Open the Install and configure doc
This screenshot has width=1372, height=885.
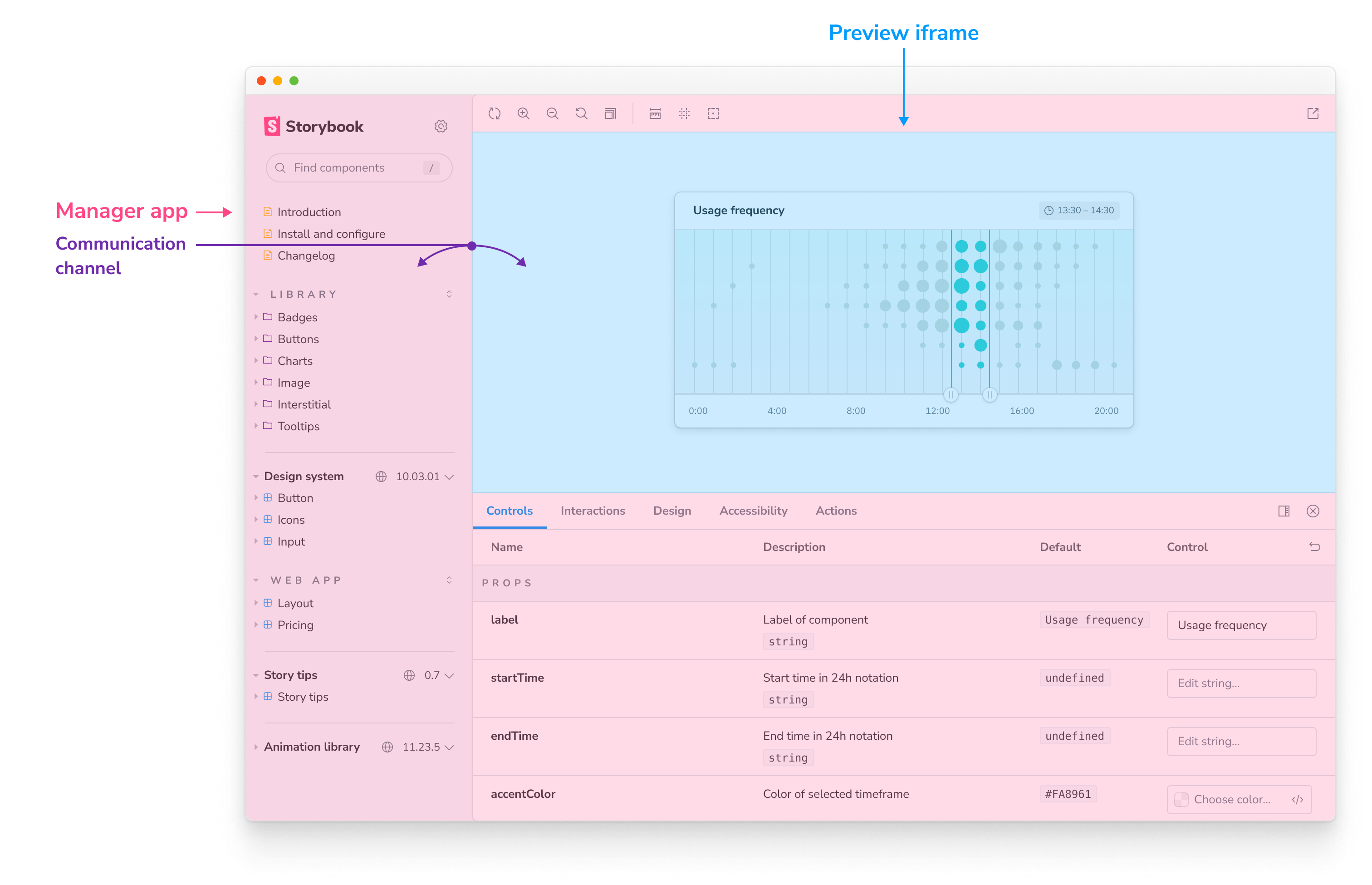pyautogui.click(x=331, y=233)
